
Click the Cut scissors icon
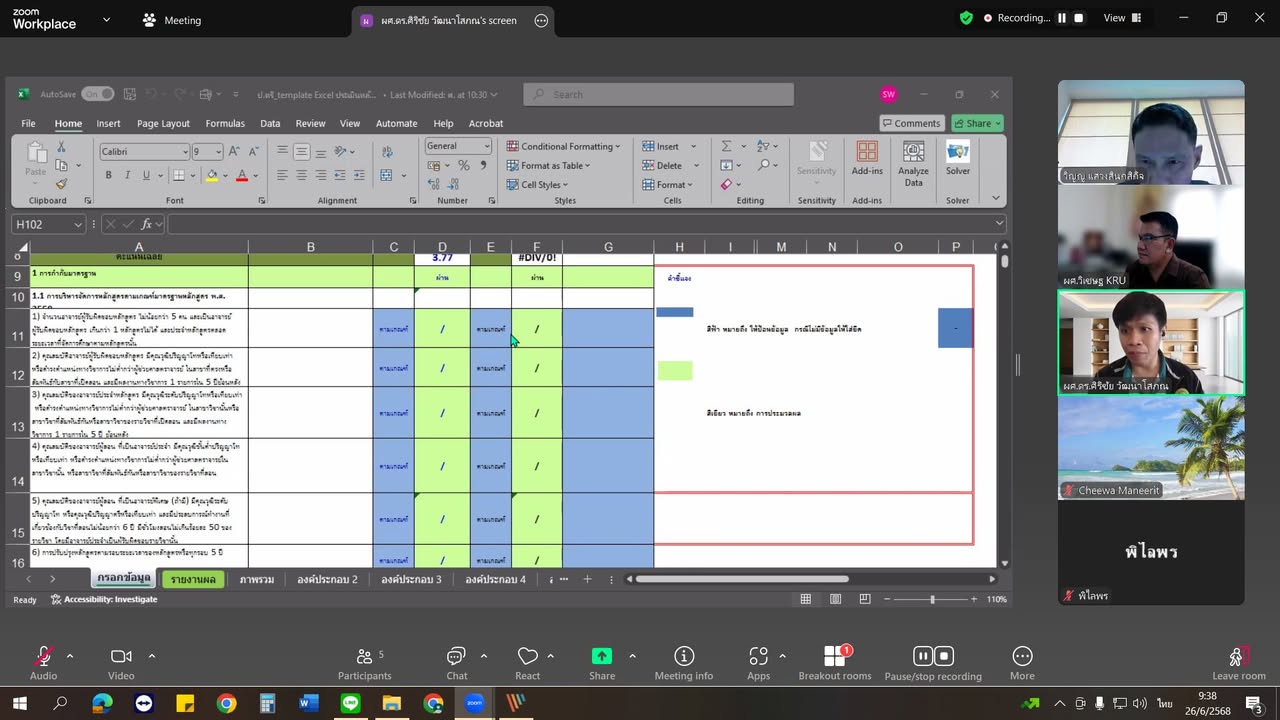[61, 147]
